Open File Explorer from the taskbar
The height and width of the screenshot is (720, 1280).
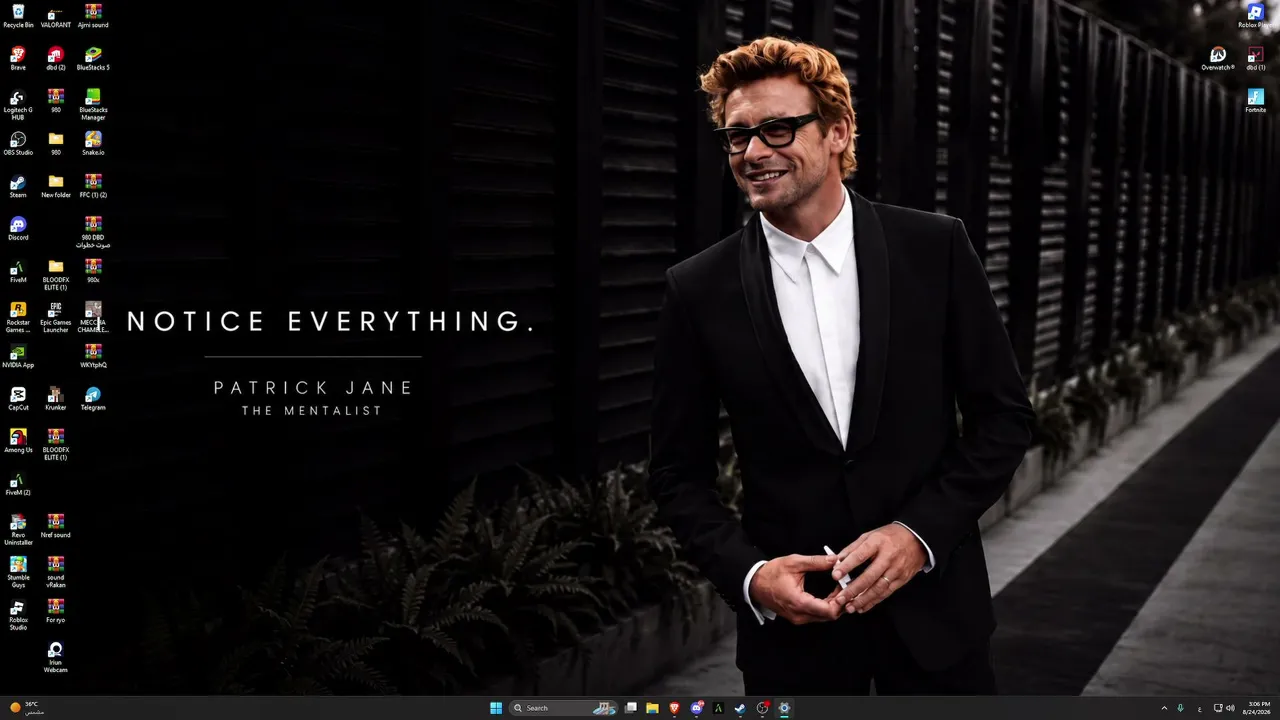[x=653, y=708]
